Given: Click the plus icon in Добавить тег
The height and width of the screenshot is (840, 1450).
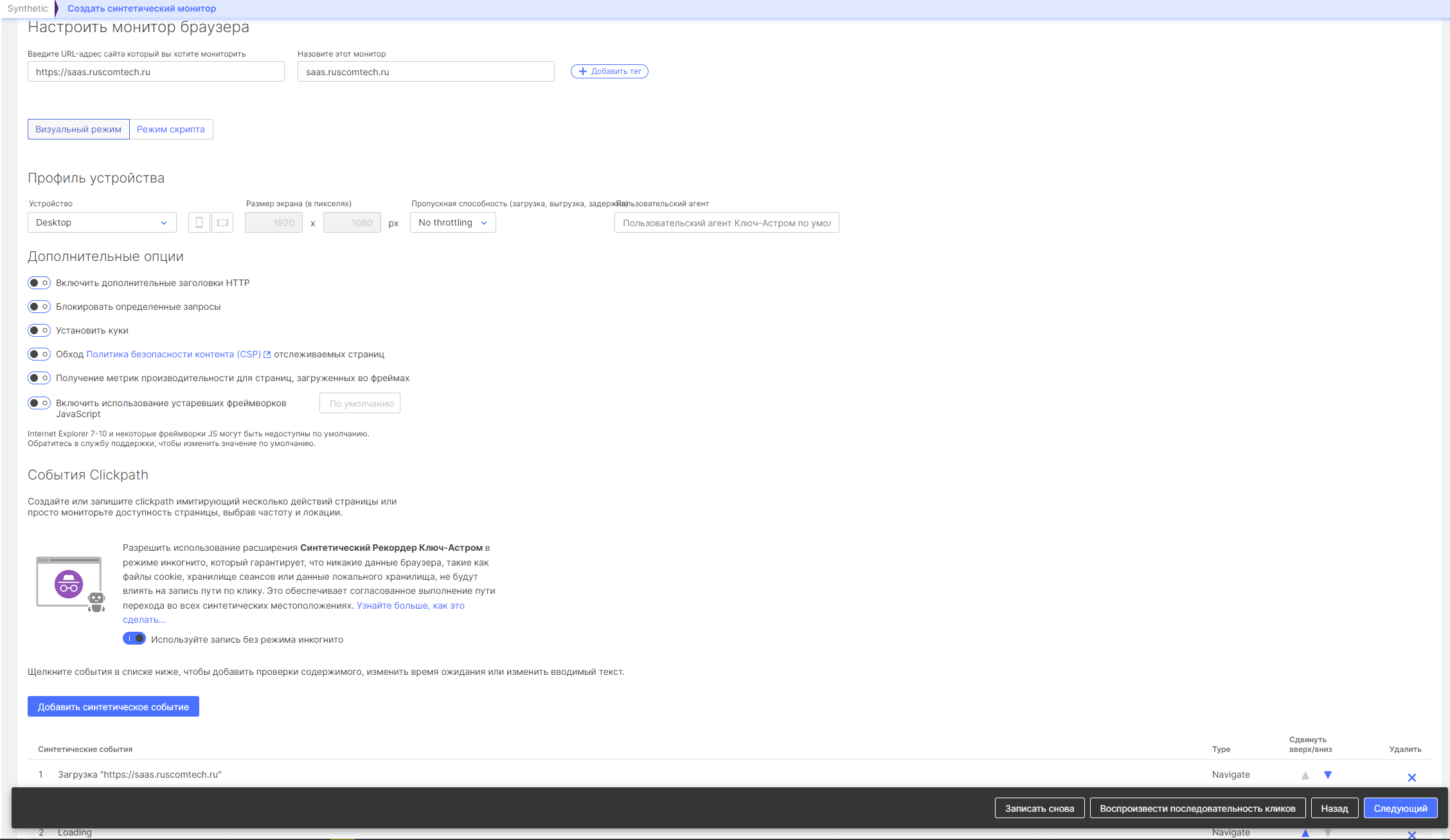Looking at the screenshot, I should [582, 71].
